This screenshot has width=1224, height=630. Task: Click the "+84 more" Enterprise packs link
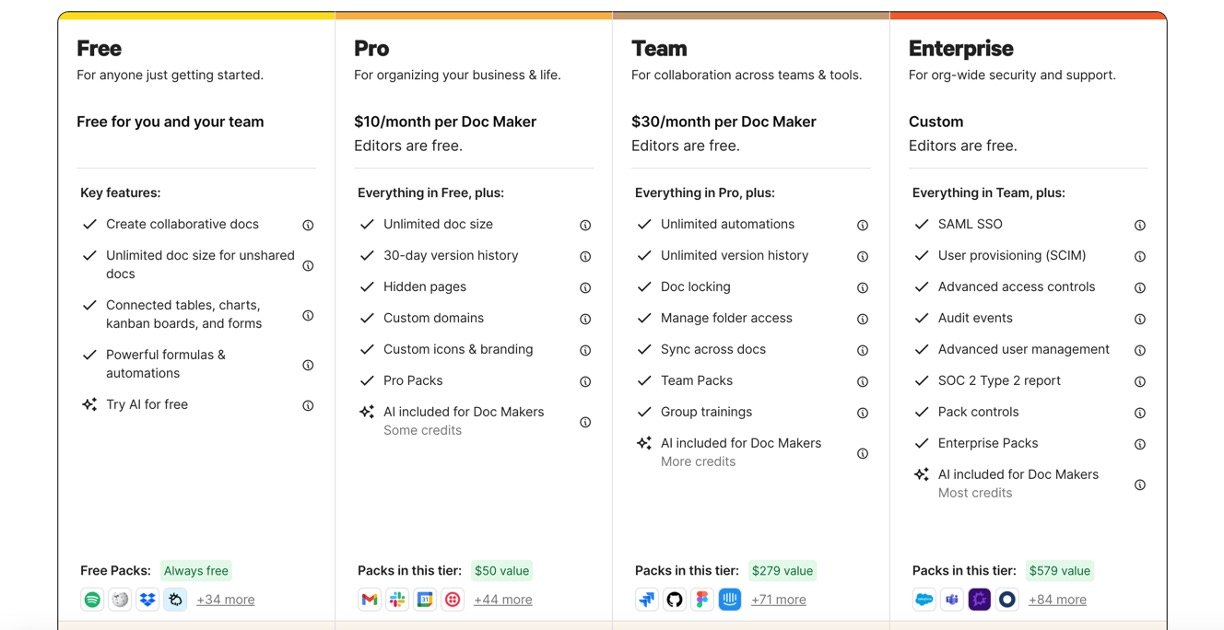(1057, 600)
